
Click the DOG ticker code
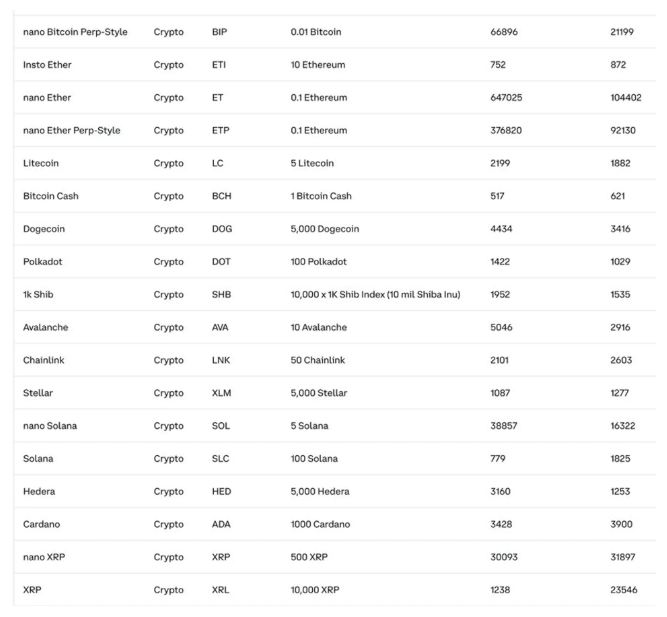coord(222,229)
